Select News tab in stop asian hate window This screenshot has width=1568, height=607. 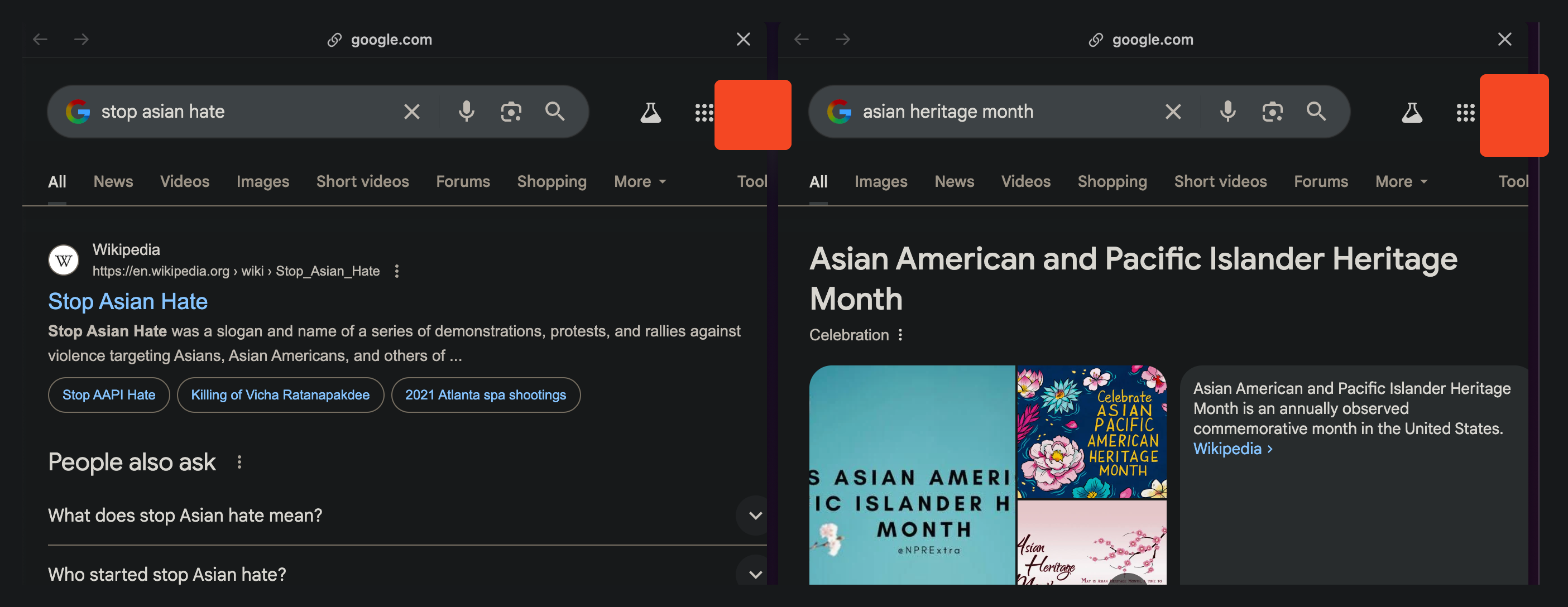point(113,182)
